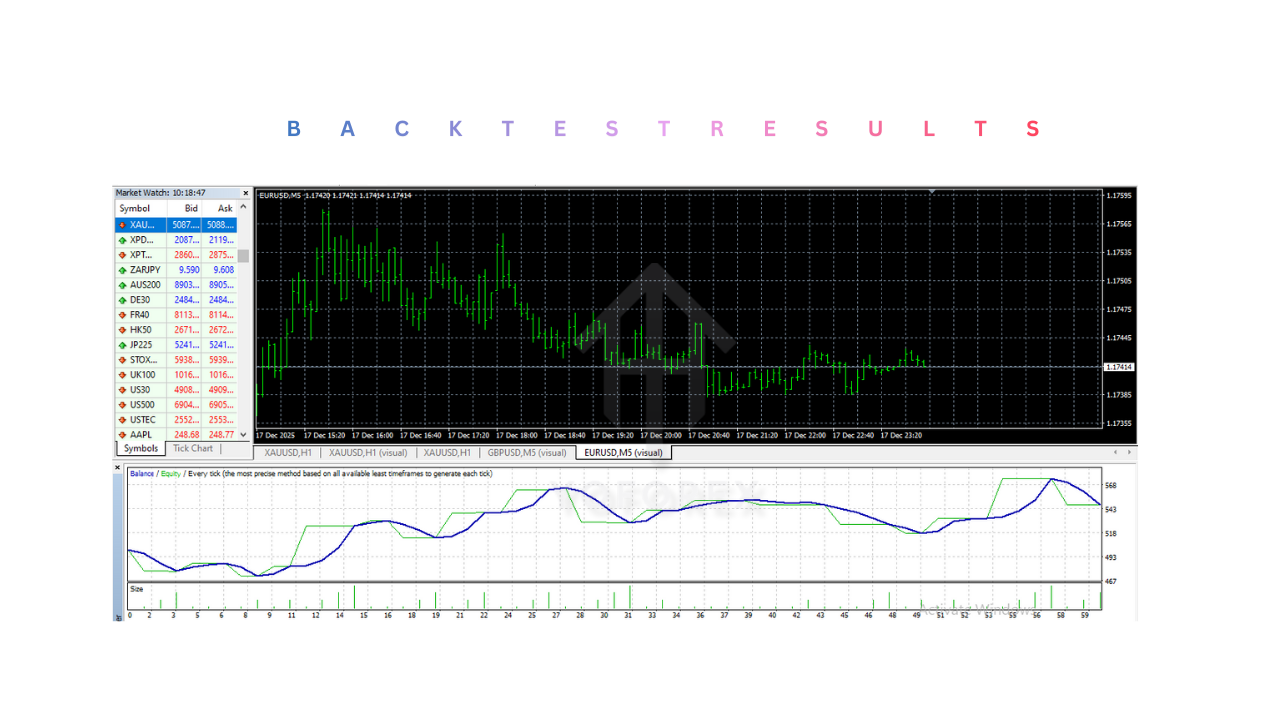The height and width of the screenshot is (720, 1280).
Task: Click the green up-arrow icon beside AUS200
Action: (122, 284)
